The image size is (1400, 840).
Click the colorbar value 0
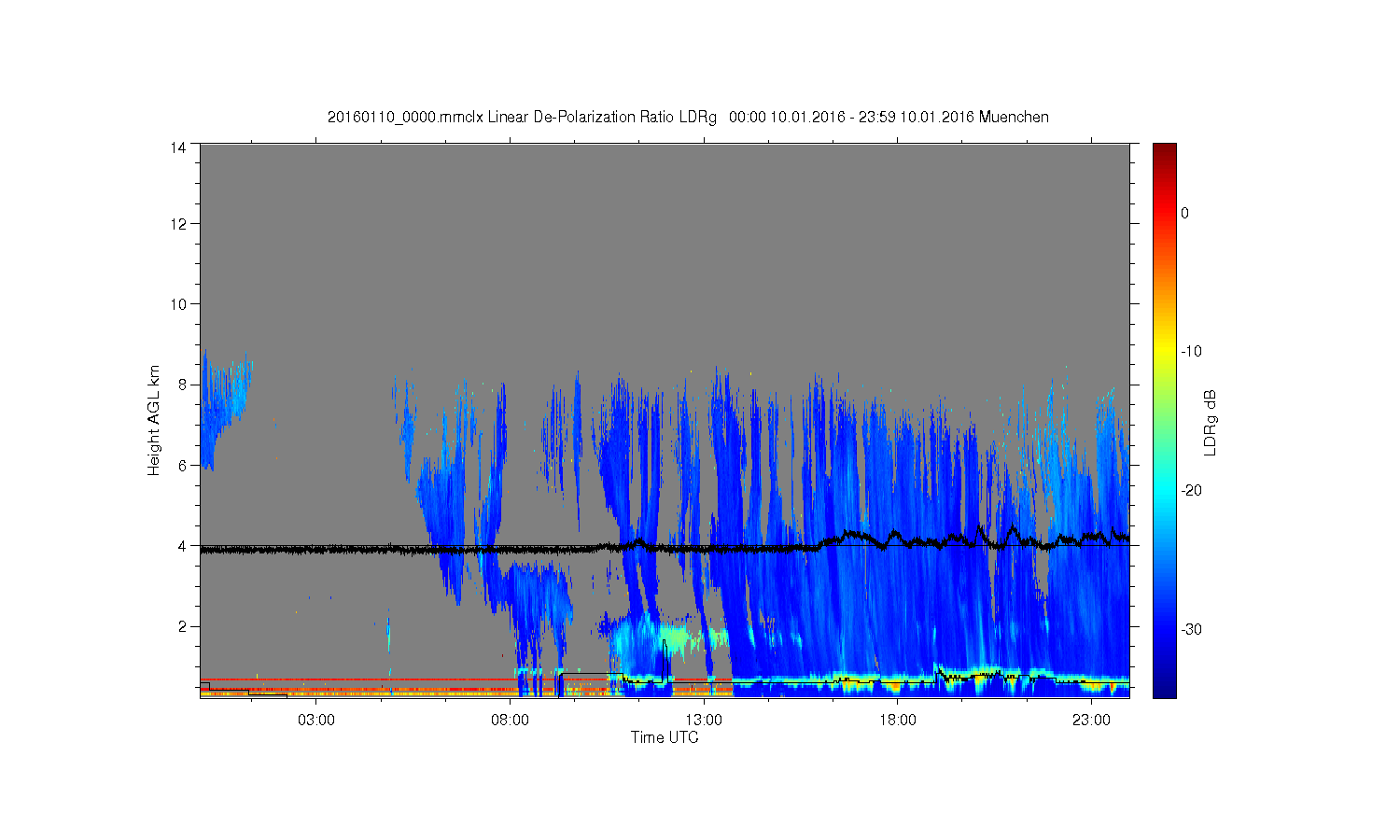[x=1185, y=213]
